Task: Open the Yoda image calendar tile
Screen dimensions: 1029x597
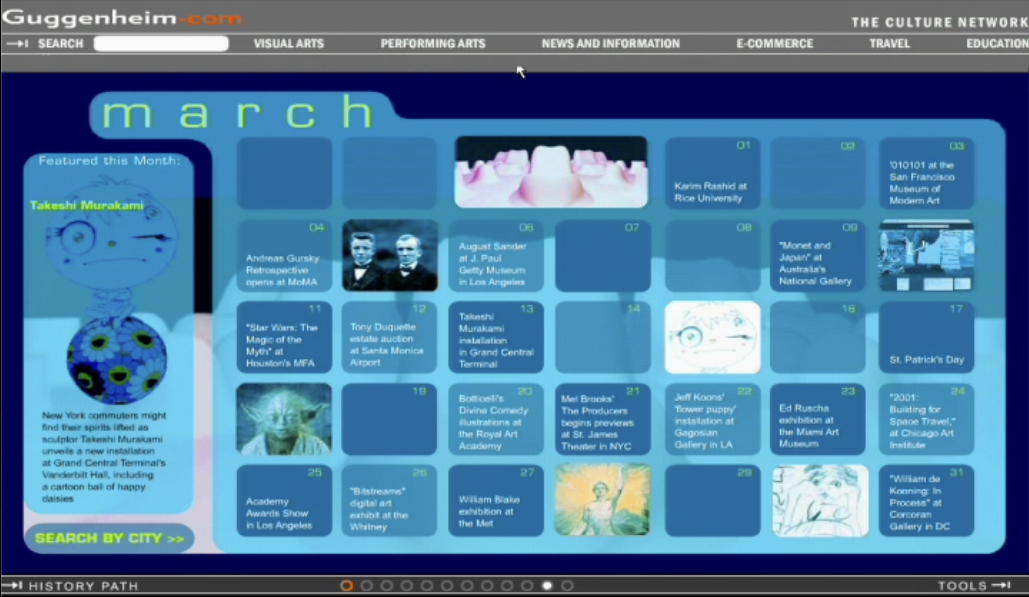Action: coord(284,419)
